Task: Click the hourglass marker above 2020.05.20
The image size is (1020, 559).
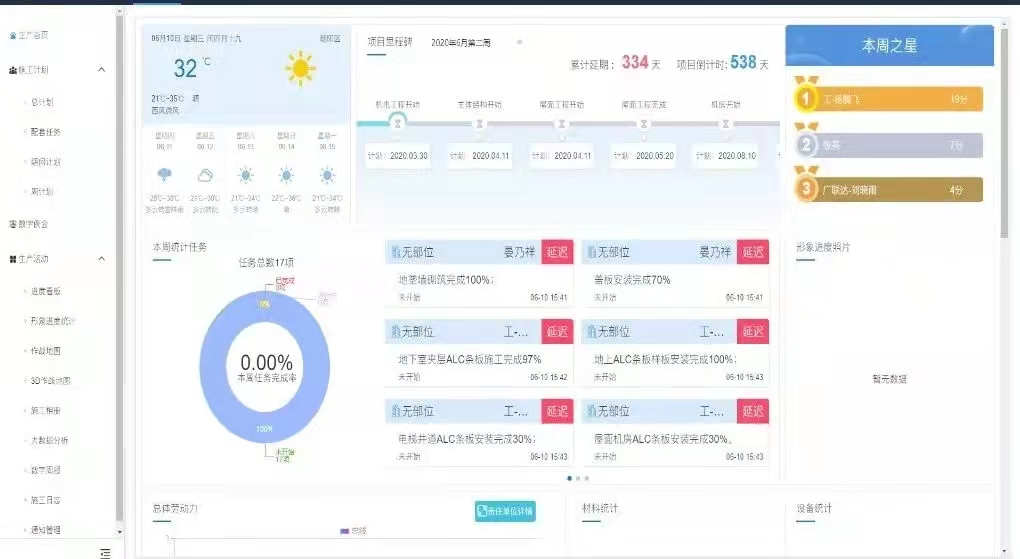Action: click(x=643, y=124)
